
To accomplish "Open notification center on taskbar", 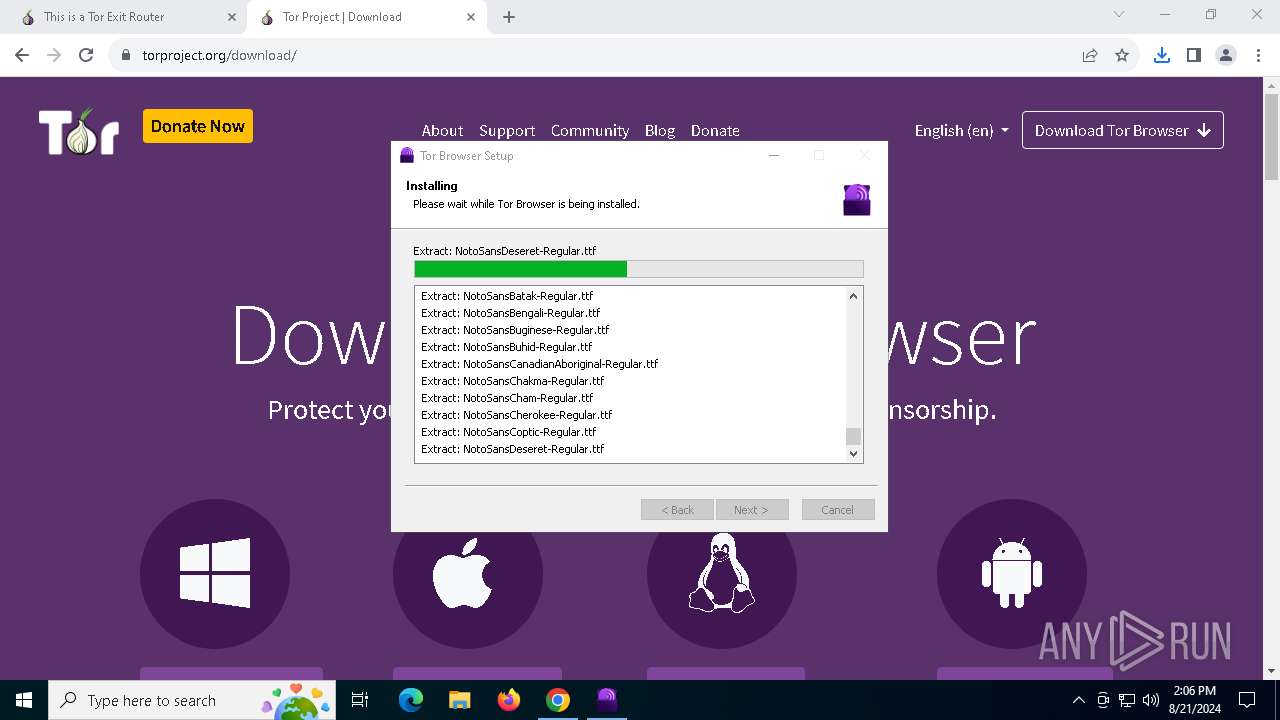I will pyautogui.click(x=1247, y=700).
